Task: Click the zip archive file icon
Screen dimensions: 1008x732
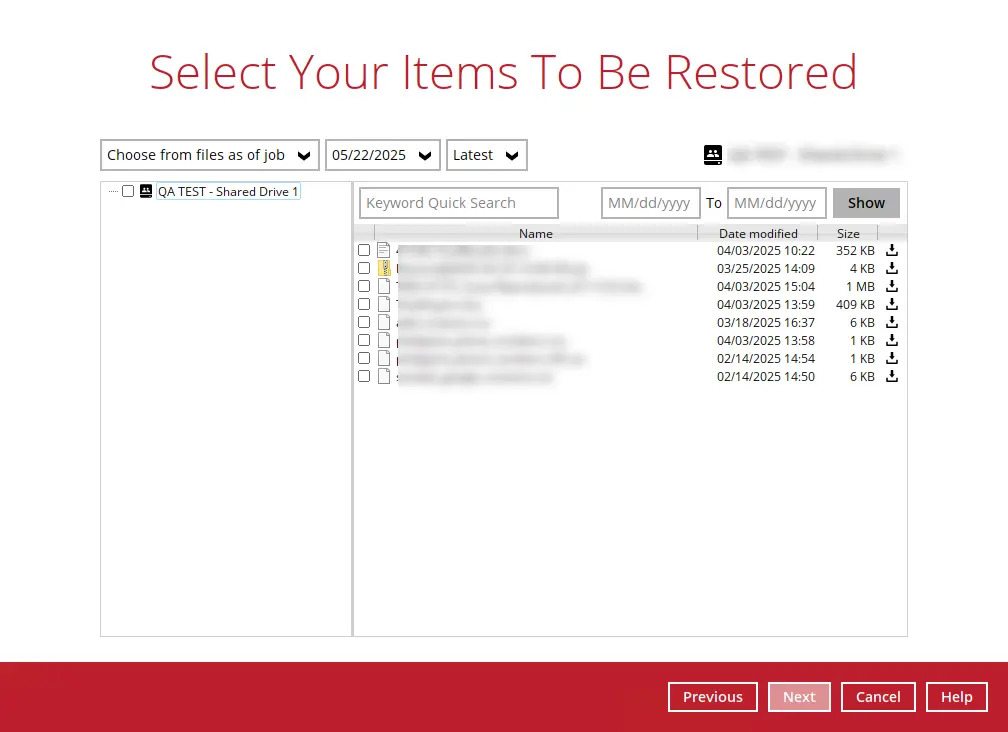Action: coord(384,268)
